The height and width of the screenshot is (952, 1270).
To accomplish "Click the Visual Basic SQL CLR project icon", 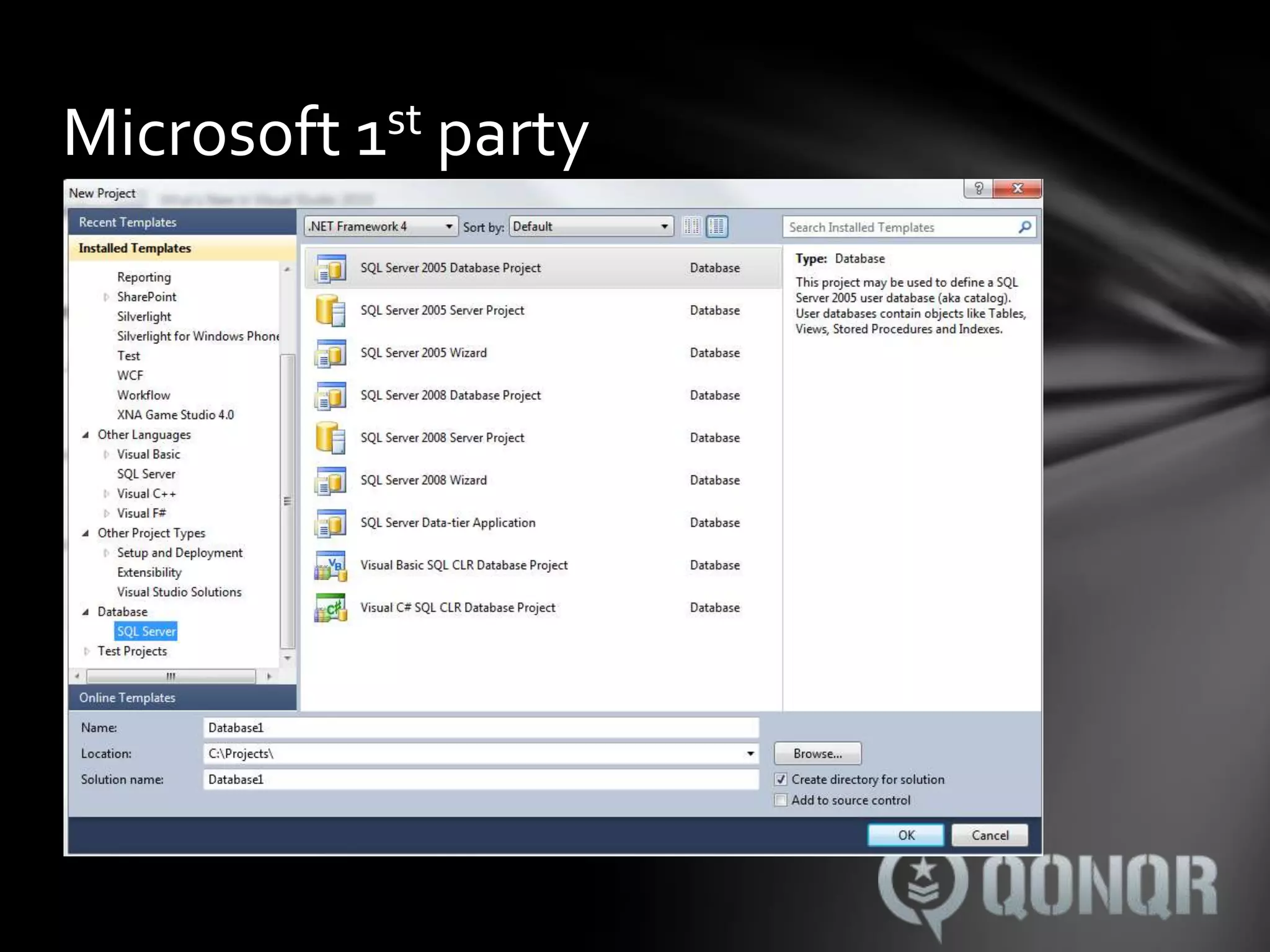I will pos(331,565).
